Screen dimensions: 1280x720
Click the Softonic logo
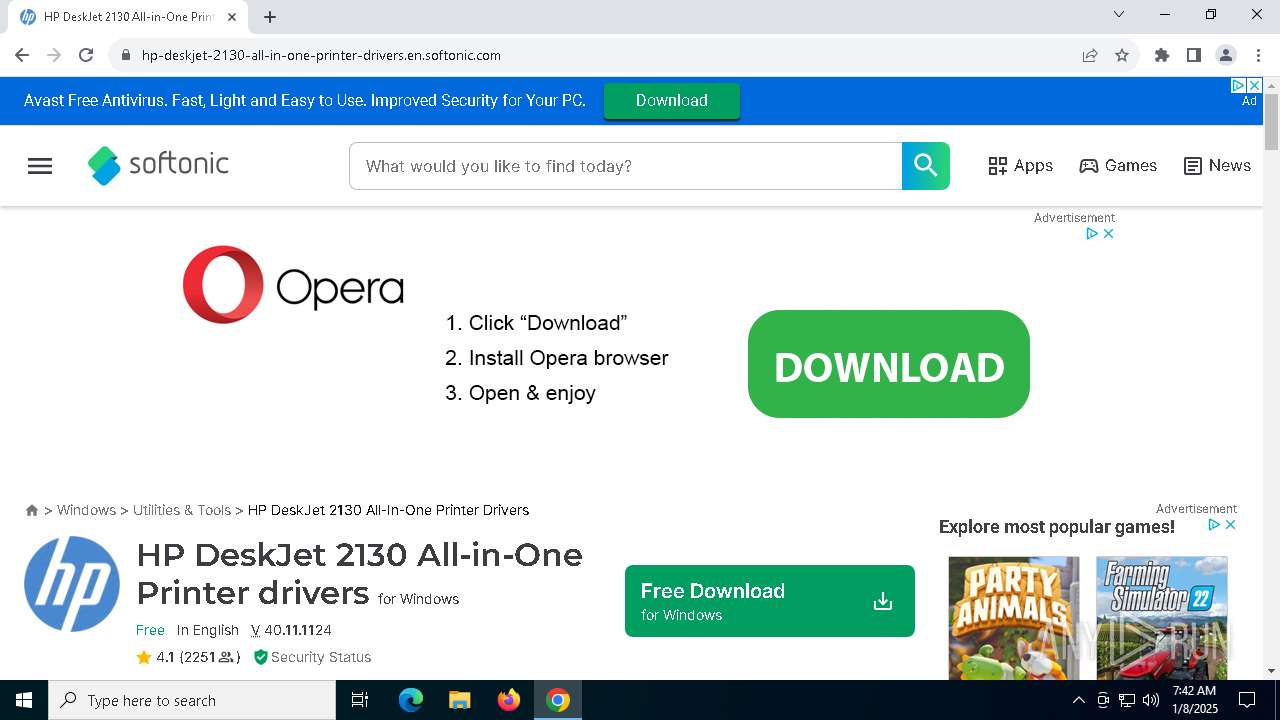[158, 165]
